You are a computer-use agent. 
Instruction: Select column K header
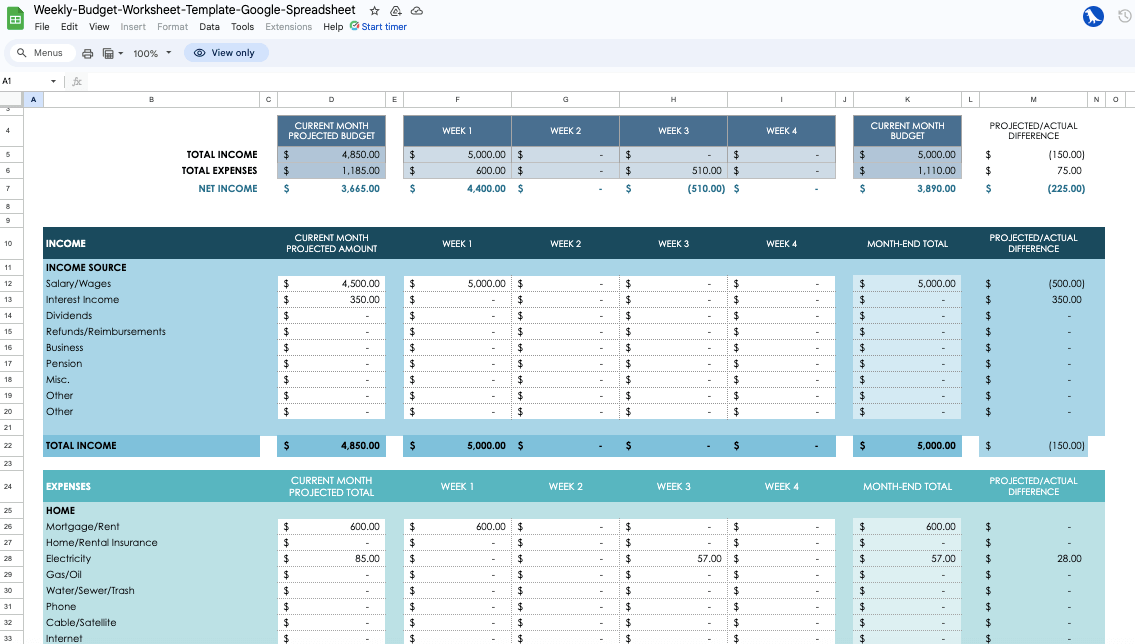point(907,99)
